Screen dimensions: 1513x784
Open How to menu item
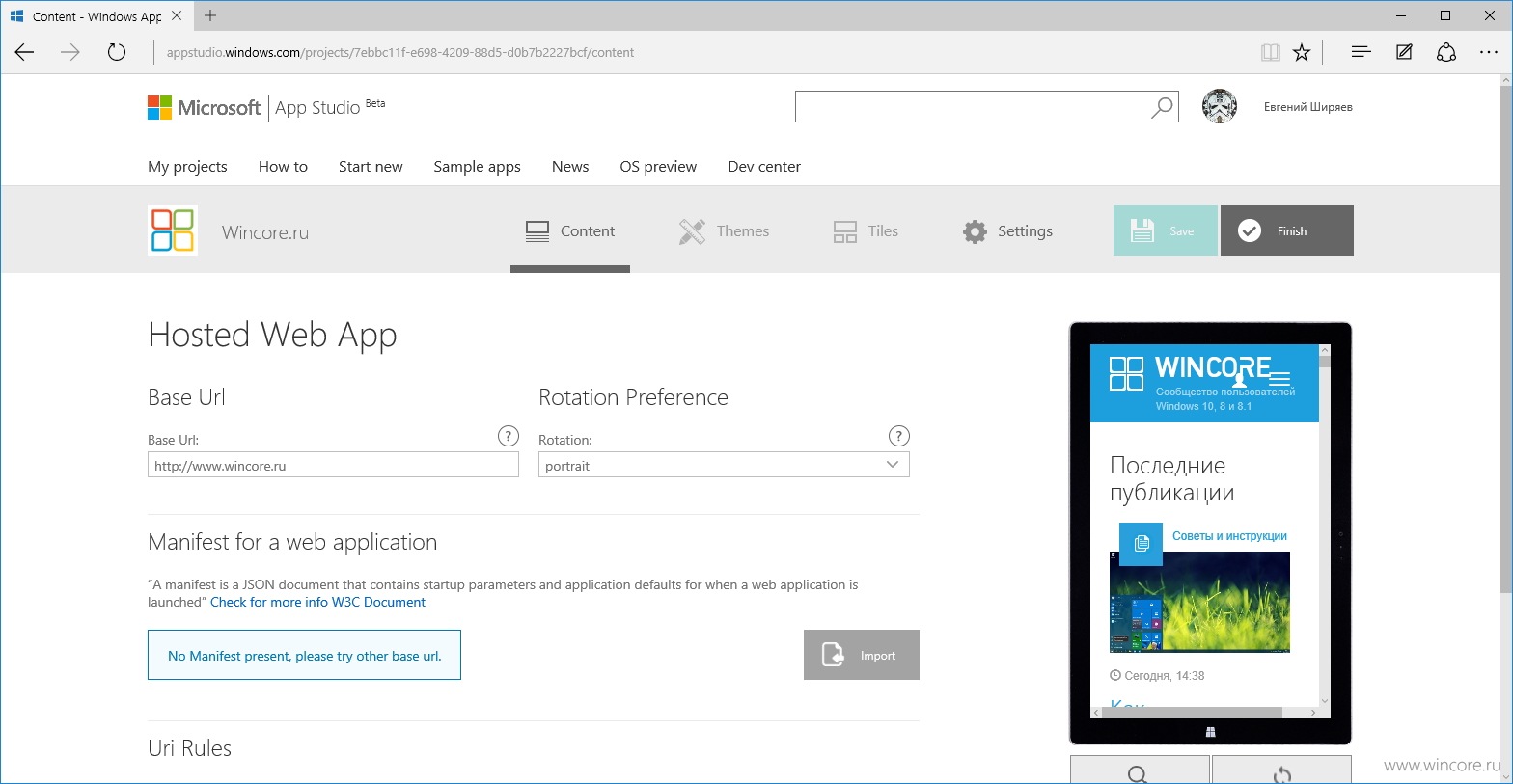[x=283, y=166]
